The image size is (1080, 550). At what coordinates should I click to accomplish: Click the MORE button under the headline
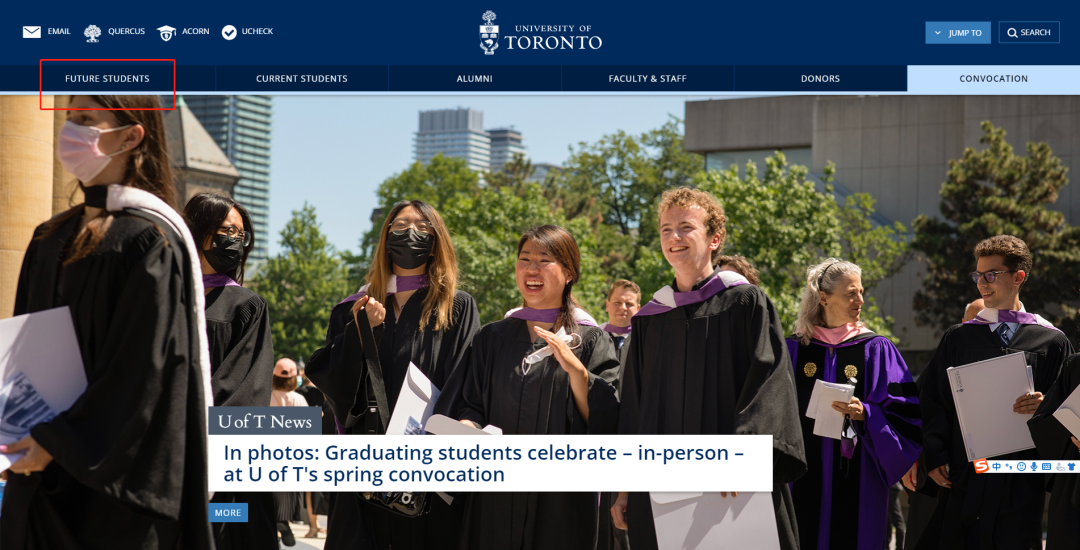tap(228, 513)
